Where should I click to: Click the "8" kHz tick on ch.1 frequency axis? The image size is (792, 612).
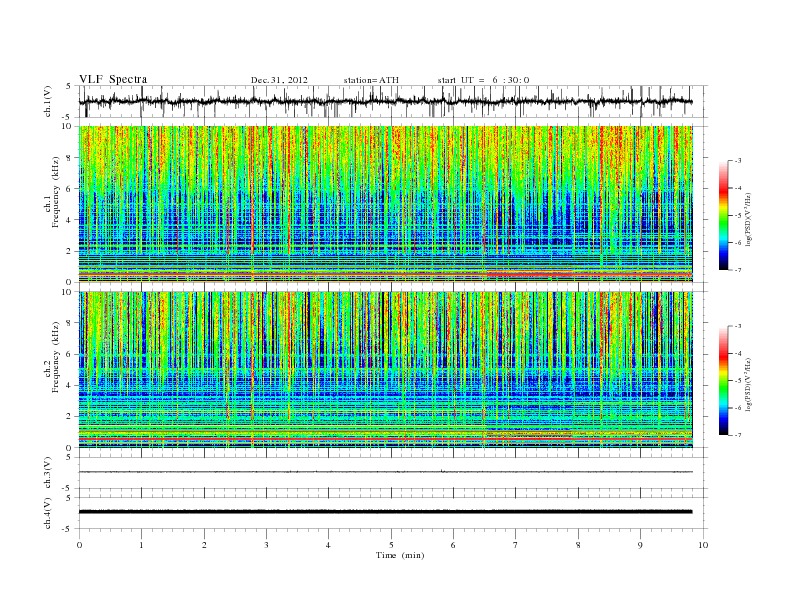click(70, 158)
